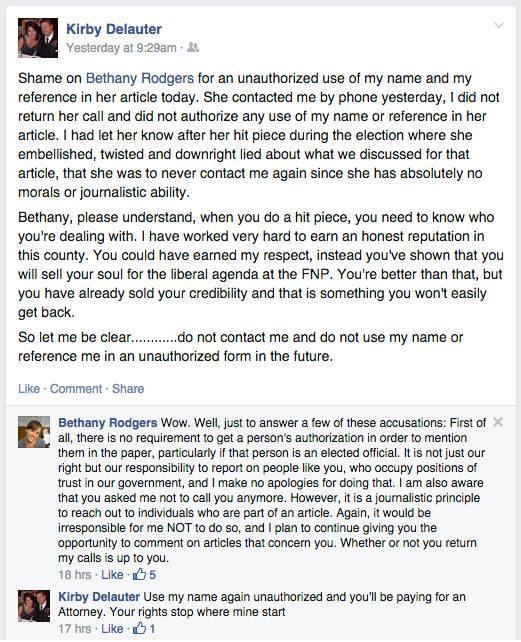The image size is (521, 642).
Task: Open the post options chevron menu
Action: 498,25
